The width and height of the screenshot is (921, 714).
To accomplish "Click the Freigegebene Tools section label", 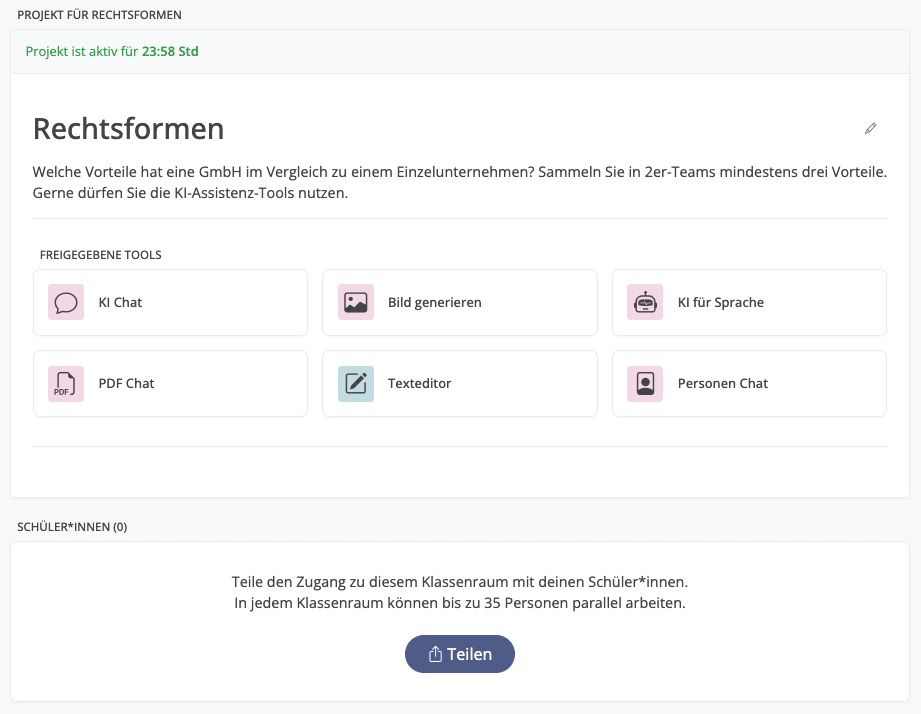I will tap(100, 255).
